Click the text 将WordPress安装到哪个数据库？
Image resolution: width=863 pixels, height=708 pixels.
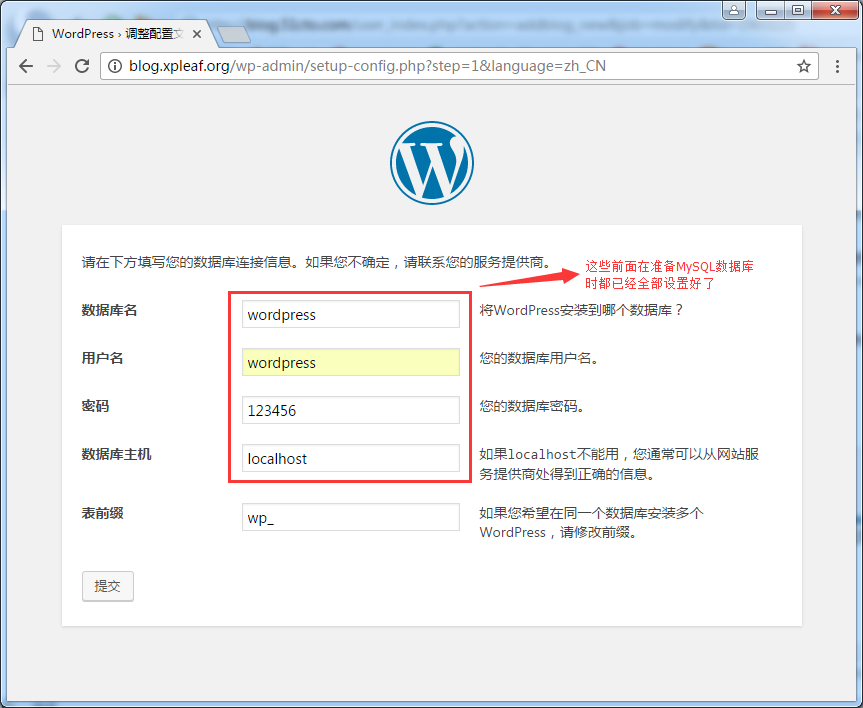[581, 310]
